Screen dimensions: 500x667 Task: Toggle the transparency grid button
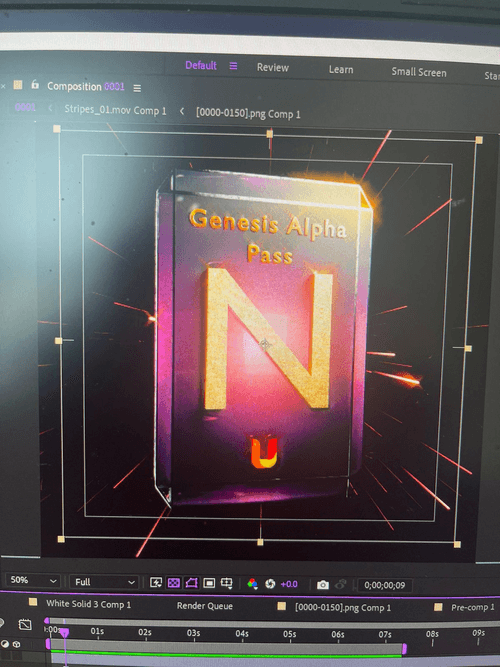tap(174, 583)
